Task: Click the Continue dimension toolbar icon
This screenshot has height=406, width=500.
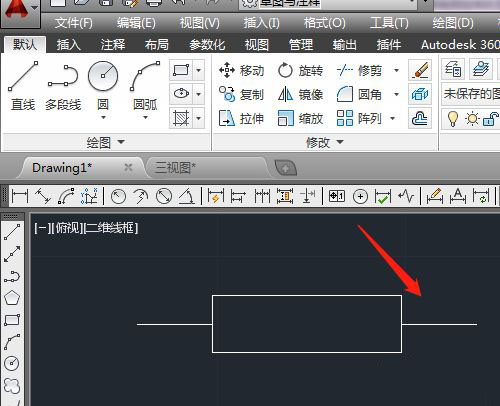Action: click(x=262, y=196)
